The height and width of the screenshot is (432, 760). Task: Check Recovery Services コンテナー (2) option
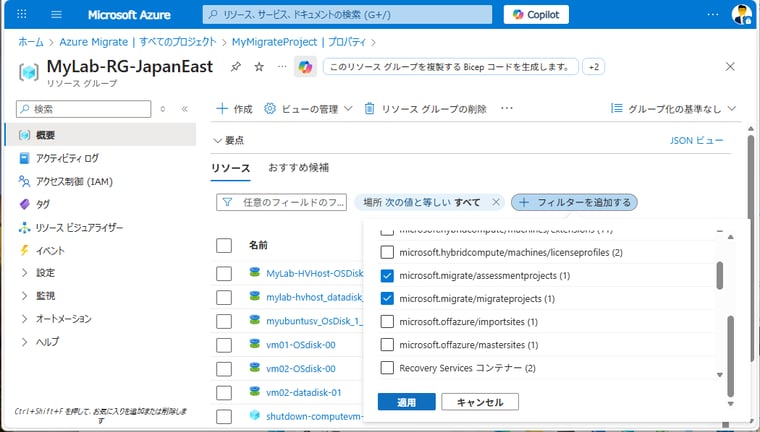click(387, 368)
